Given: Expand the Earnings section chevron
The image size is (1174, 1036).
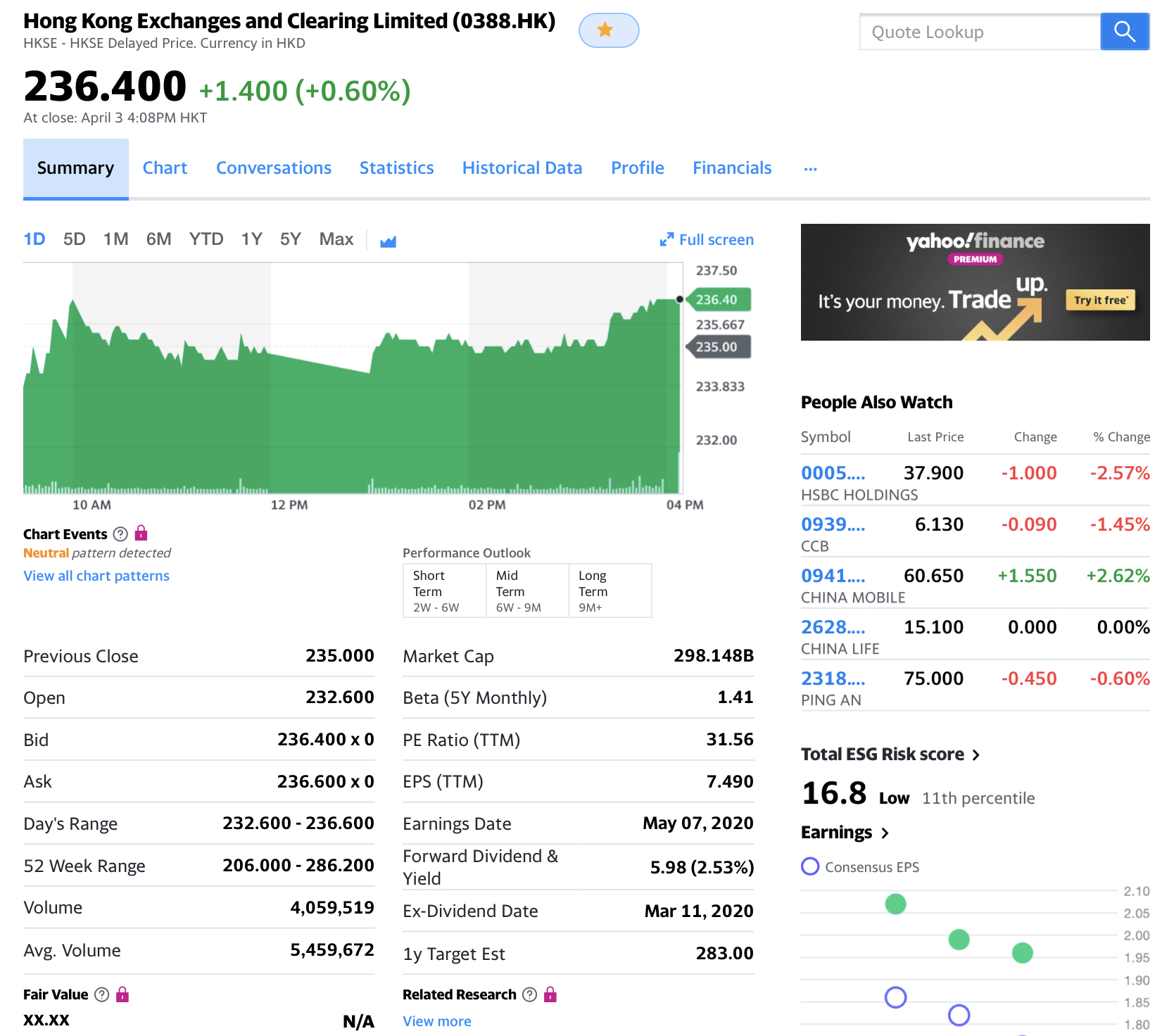Looking at the screenshot, I should pos(885,833).
